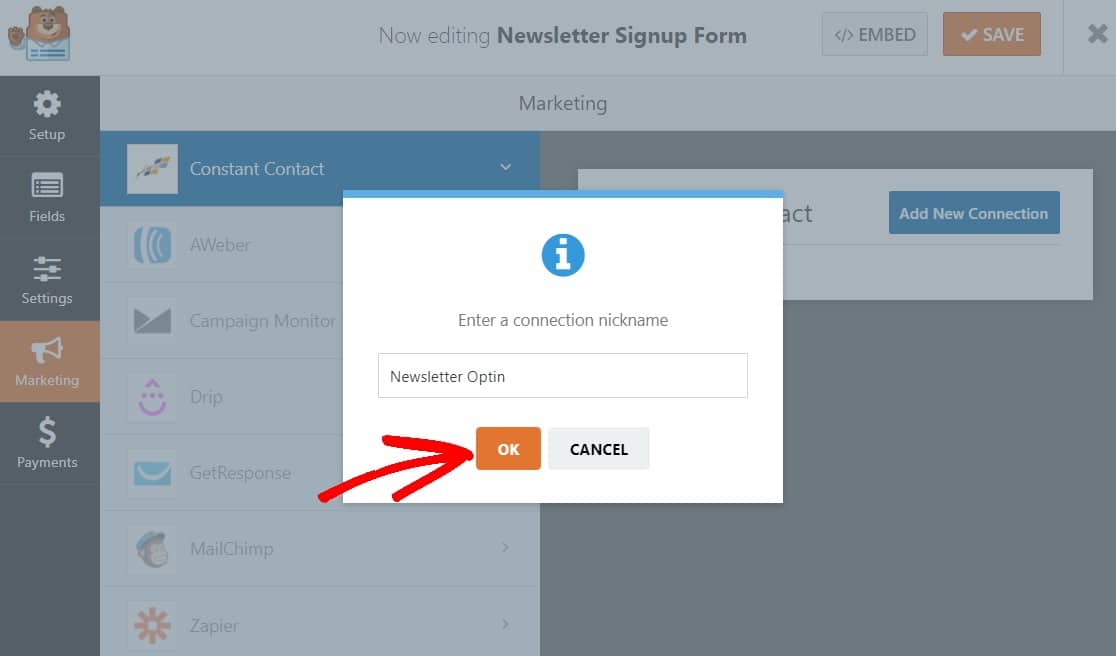Click the connection nickname text field
This screenshot has height=656, width=1116.
pos(562,376)
